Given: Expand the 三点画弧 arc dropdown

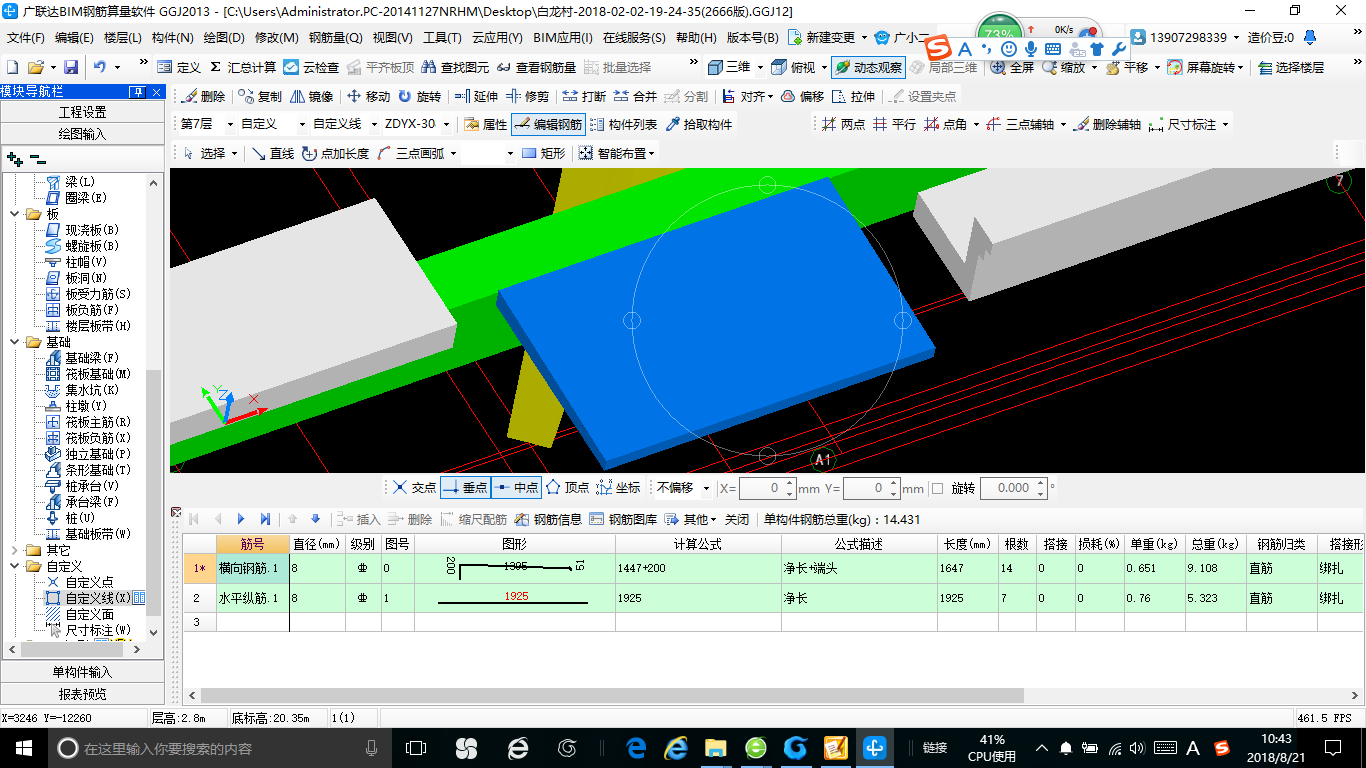Looking at the screenshot, I should click(x=452, y=154).
